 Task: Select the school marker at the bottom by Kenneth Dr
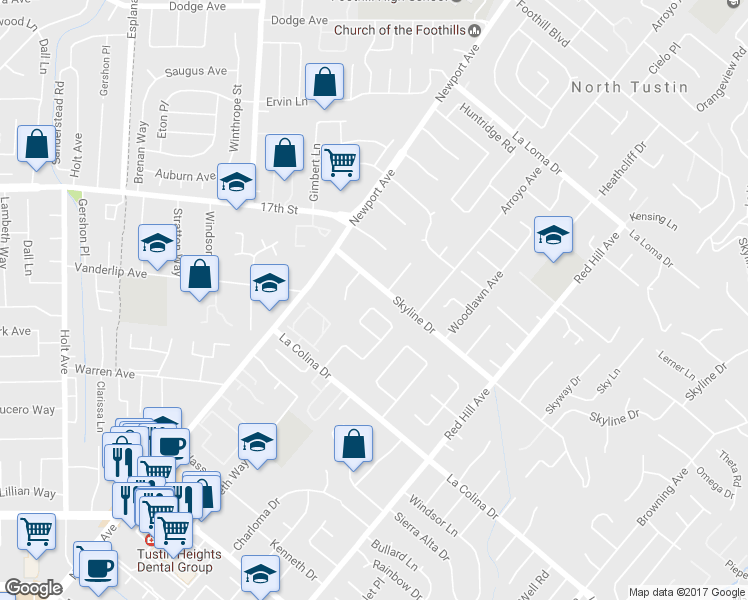coord(260,576)
